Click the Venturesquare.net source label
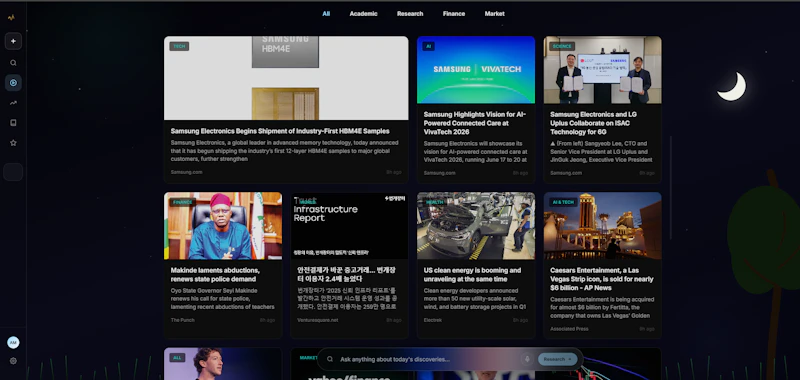 [317, 320]
